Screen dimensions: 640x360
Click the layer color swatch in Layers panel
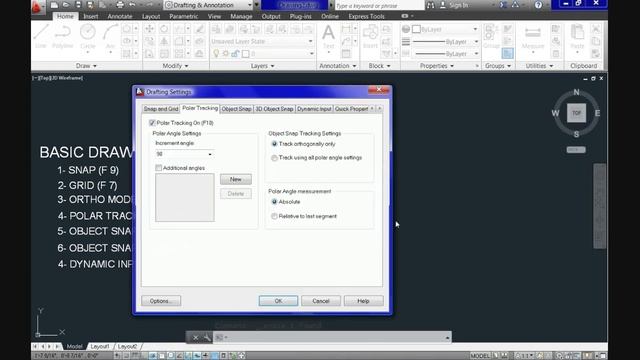click(x=245, y=53)
